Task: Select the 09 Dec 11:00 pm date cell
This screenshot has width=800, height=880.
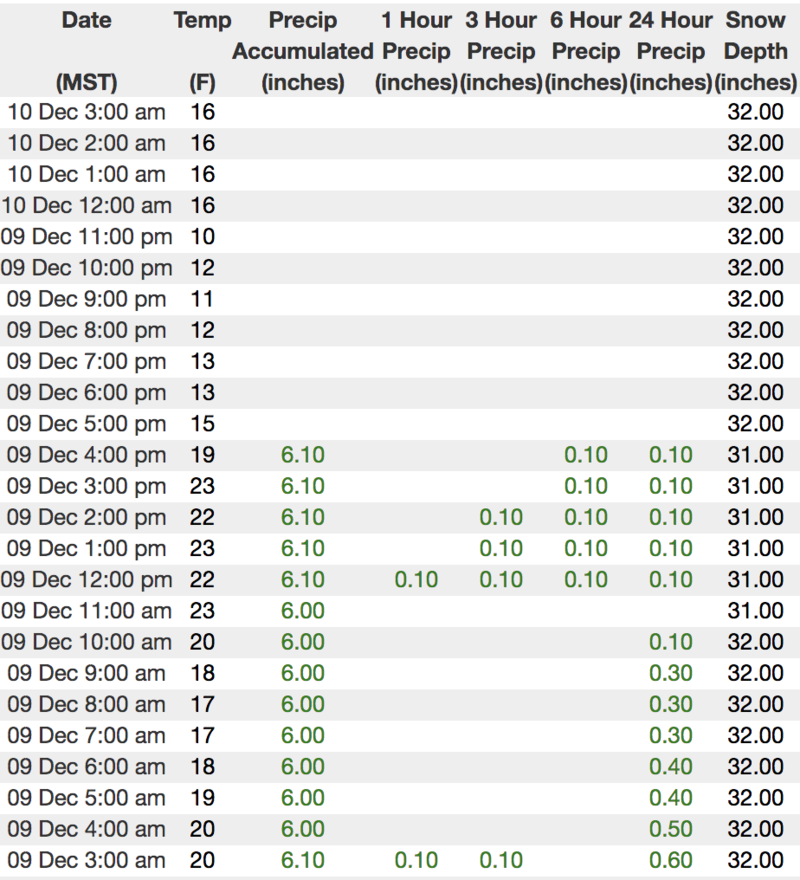Action: pos(86,237)
